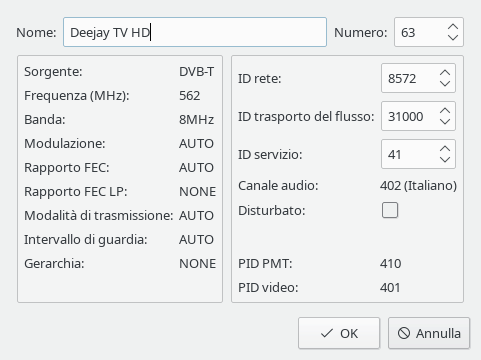Click the Rapporto FEC LP label
This screenshot has height=360, width=481.
(x=76, y=192)
